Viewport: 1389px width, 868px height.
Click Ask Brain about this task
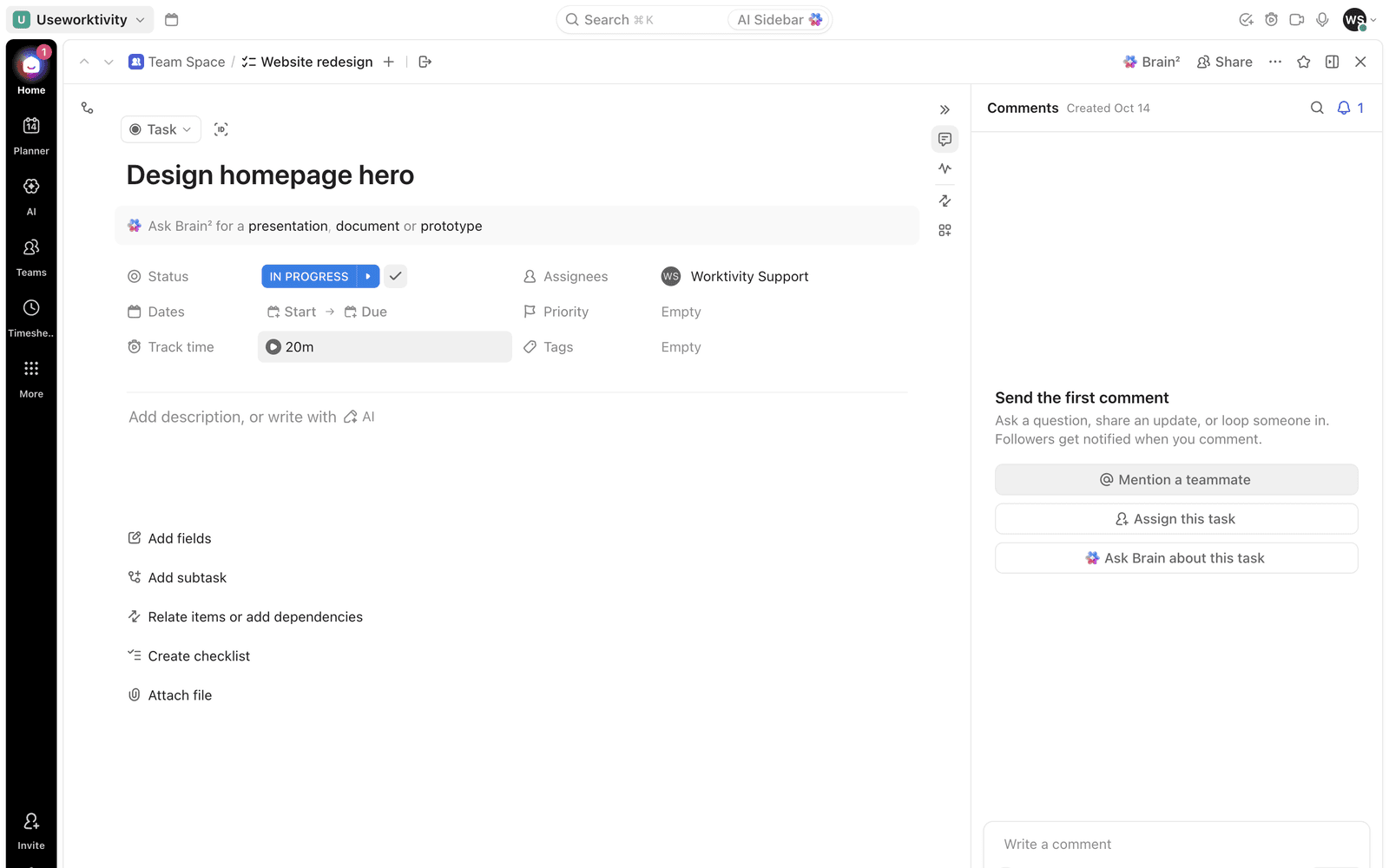click(1176, 558)
